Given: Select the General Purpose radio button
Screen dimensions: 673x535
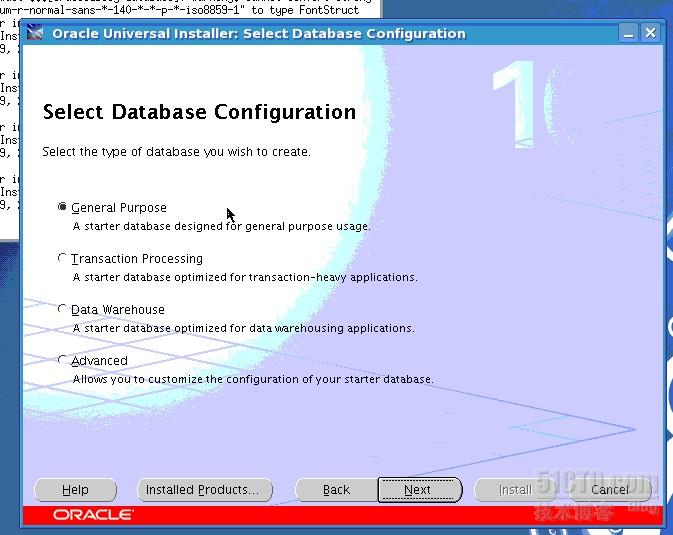Looking at the screenshot, I should coord(62,207).
